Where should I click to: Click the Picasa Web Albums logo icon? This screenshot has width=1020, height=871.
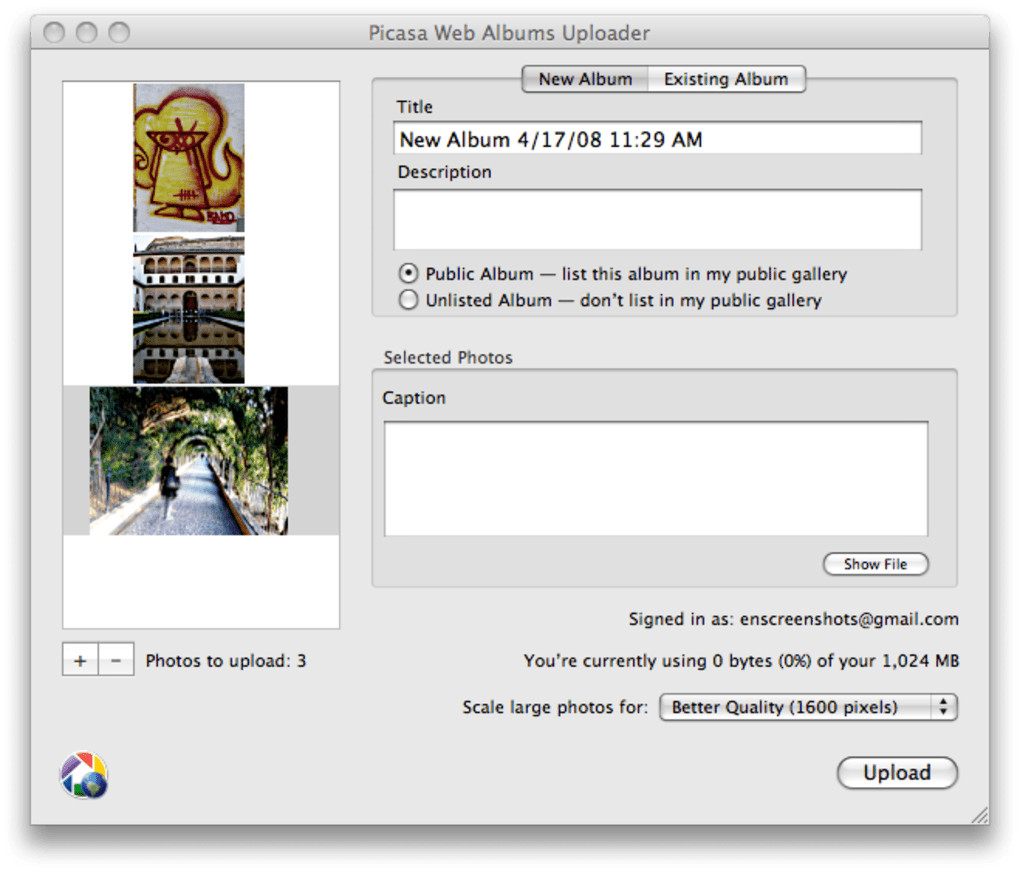(85, 775)
